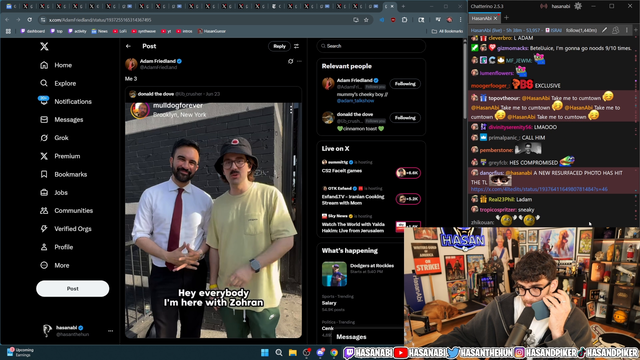The width and height of the screenshot is (640, 360).
Task: Open Chatterino settings gear
Action: coord(578,6)
